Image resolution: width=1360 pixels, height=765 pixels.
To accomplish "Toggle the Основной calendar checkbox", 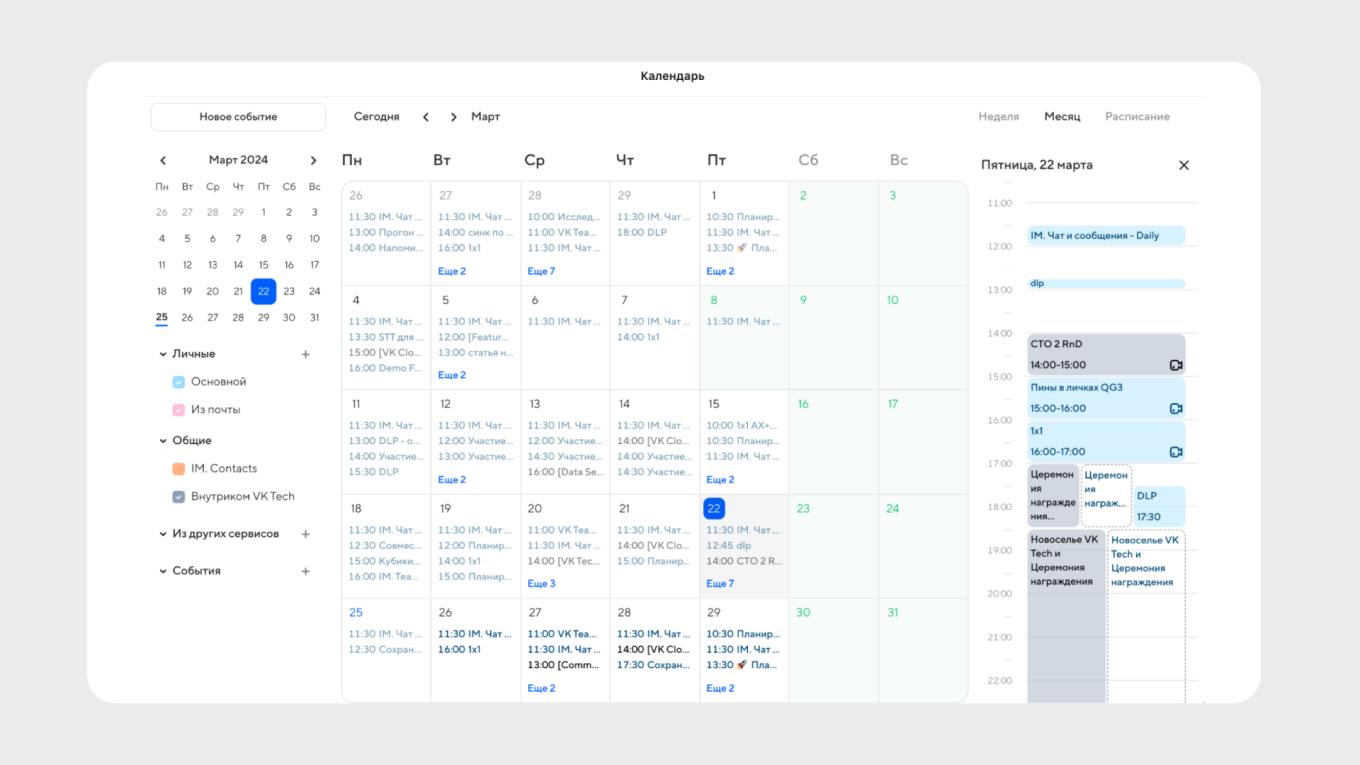I will [178, 382].
